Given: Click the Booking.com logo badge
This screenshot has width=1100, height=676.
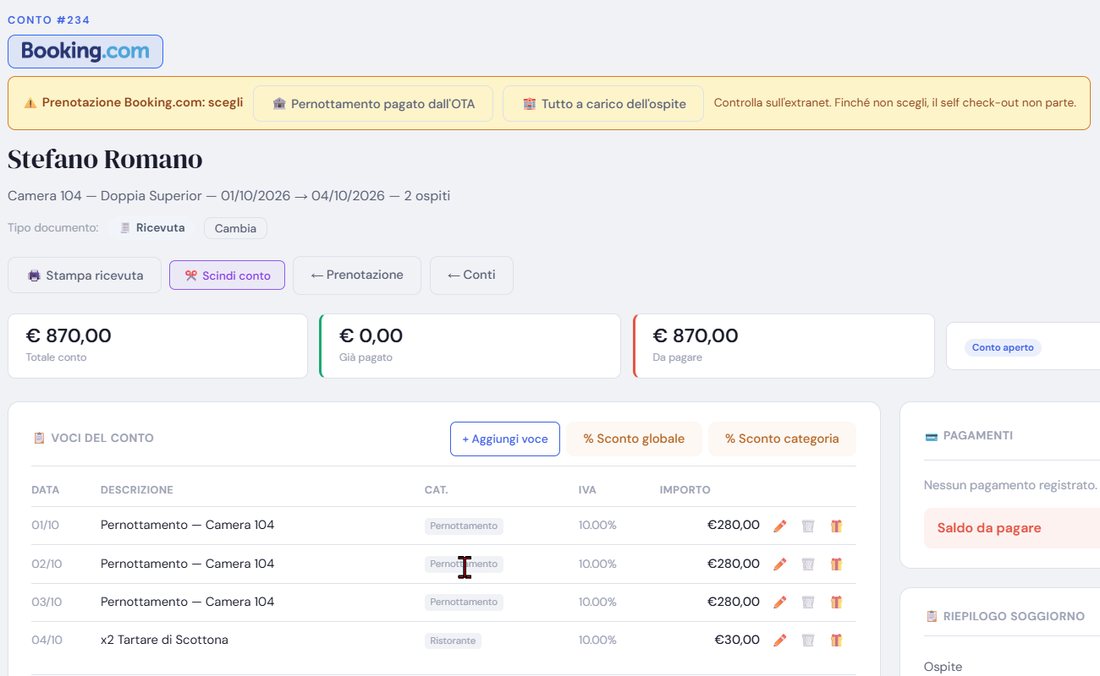Looking at the screenshot, I should click(x=85, y=51).
